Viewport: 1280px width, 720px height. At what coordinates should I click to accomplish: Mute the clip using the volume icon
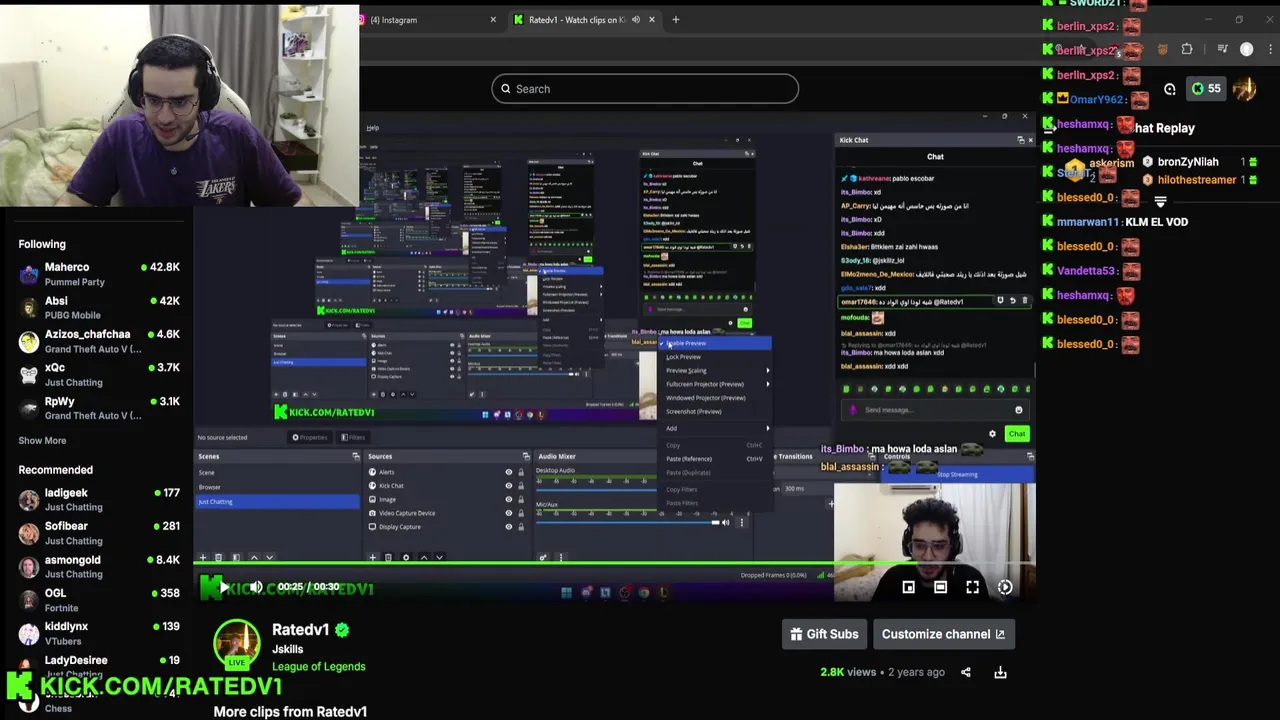(x=256, y=587)
